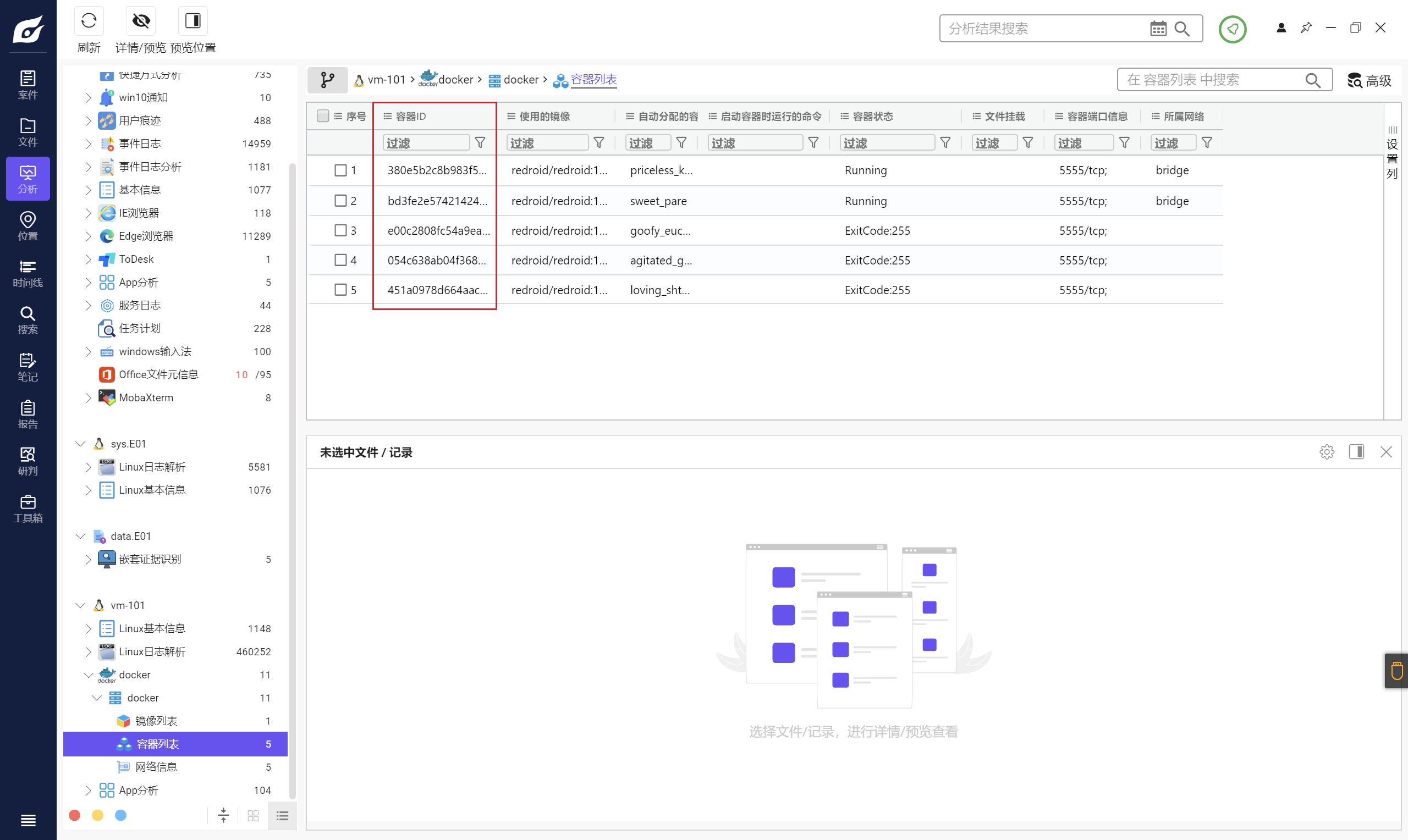Open the 预览位置 layout icon

pyautogui.click(x=193, y=21)
